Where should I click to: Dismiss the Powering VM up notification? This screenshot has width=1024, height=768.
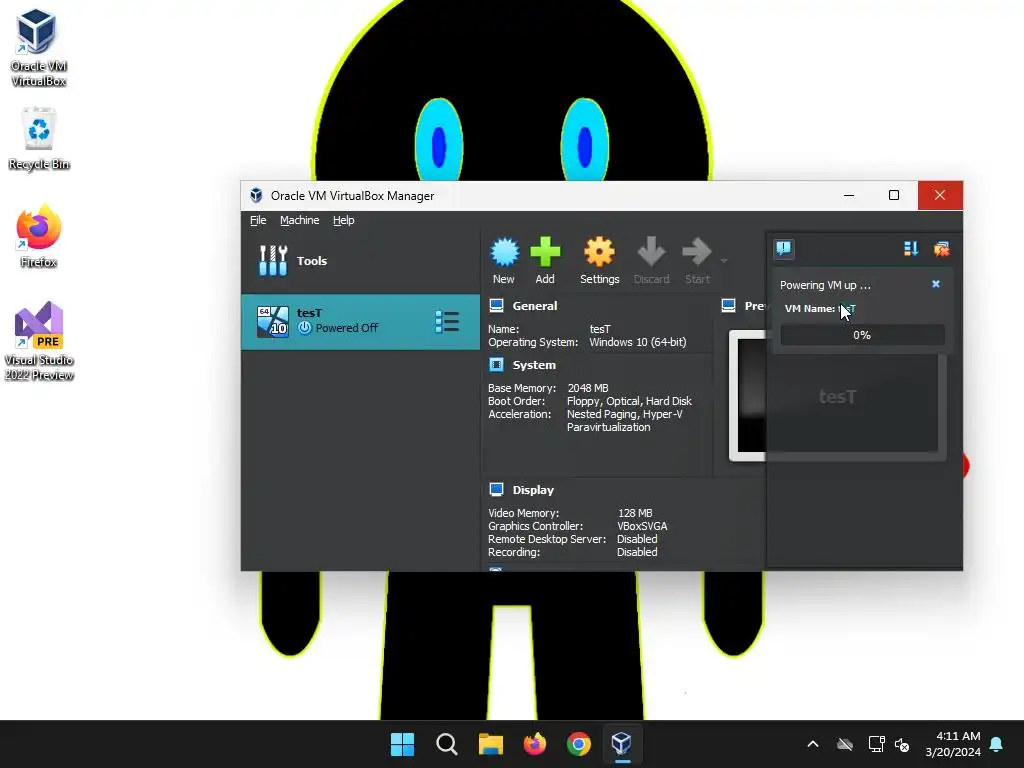tap(936, 284)
